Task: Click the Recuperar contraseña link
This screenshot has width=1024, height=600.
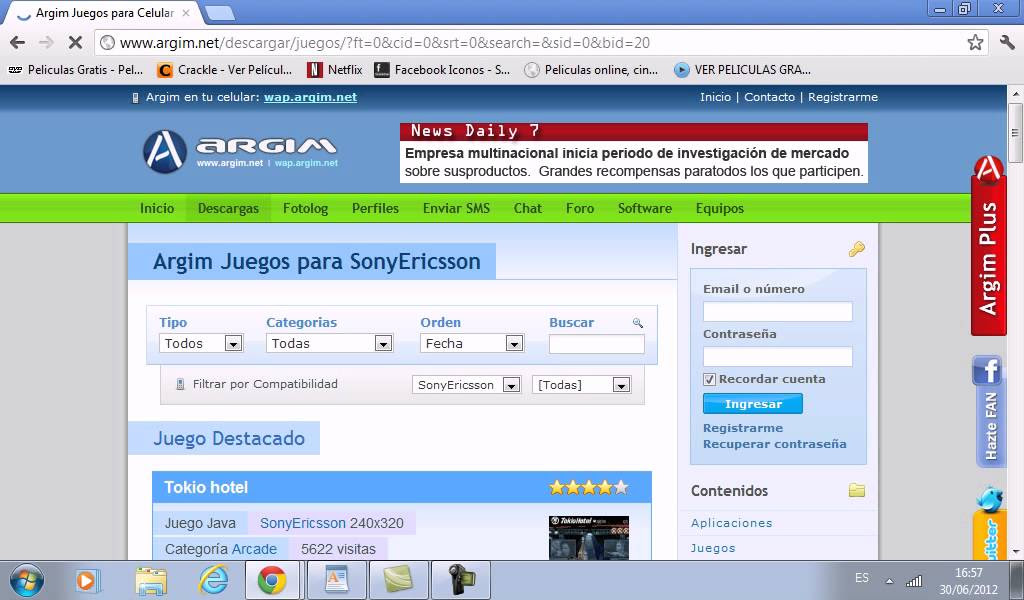Action: pyautogui.click(x=775, y=444)
